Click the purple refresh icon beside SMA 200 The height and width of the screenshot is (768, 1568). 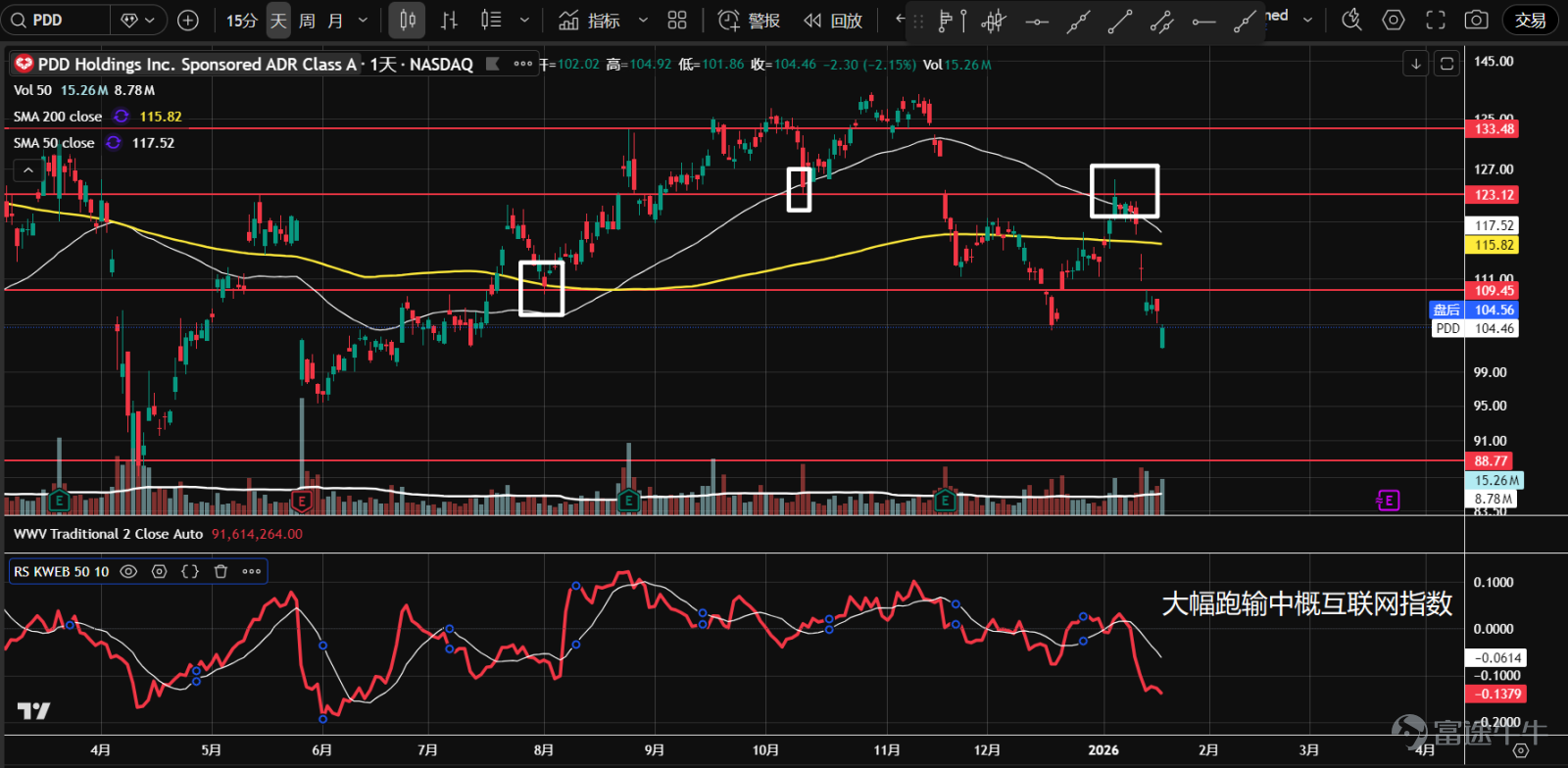coord(121,117)
